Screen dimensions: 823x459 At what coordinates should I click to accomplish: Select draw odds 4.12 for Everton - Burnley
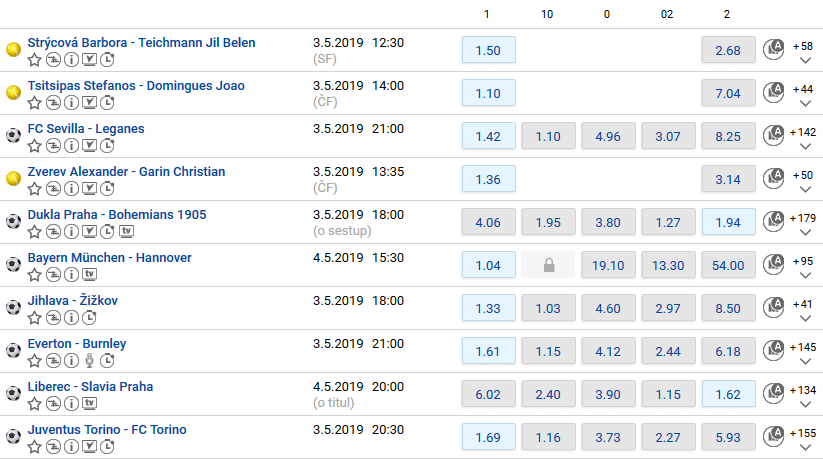608,351
